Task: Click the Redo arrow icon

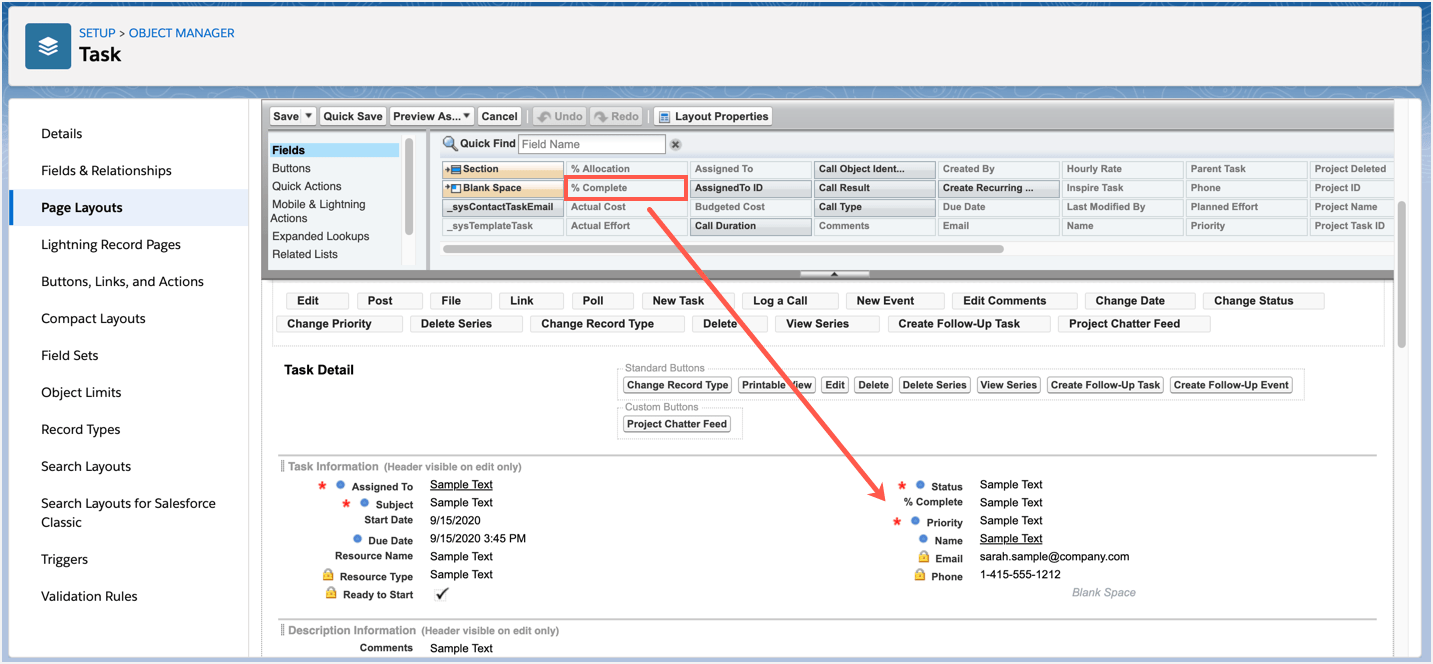Action: (x=600, y=115)
